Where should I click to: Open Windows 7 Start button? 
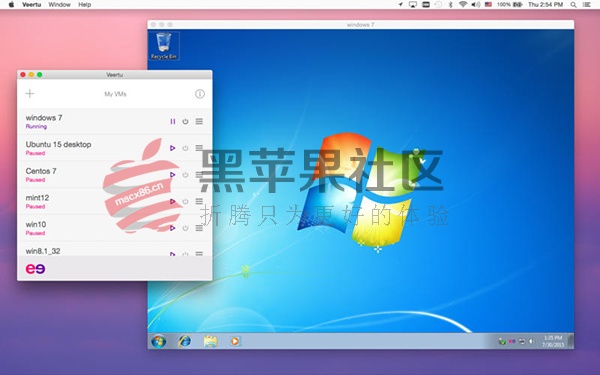click(x=158, y=341)
